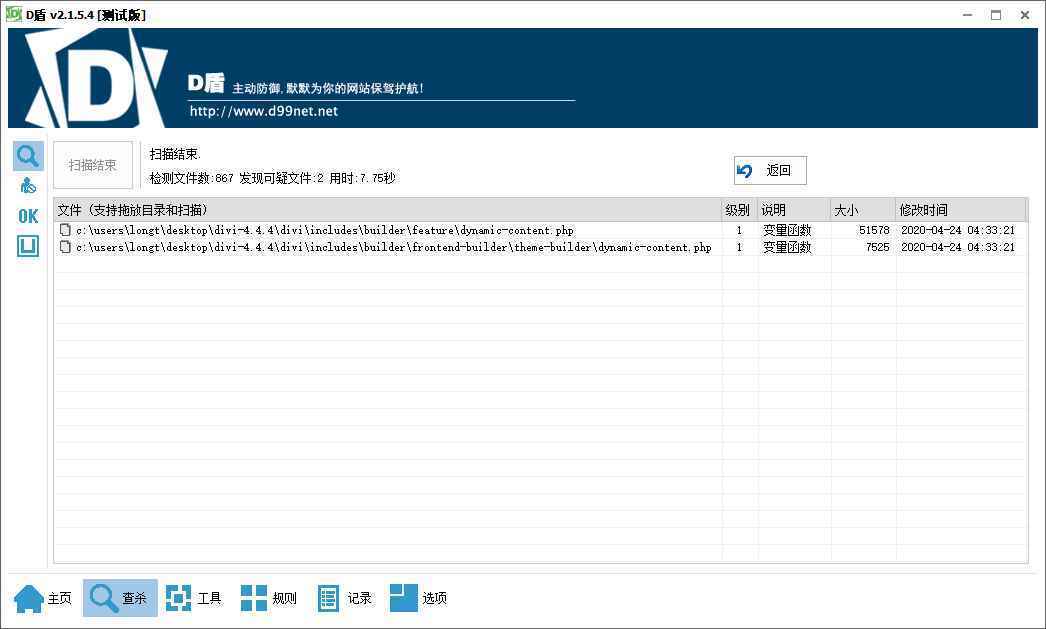This screenshot has height=629, width=1046.
Task: Click the square window icon in left sidebar
Action: coord(27,245)
